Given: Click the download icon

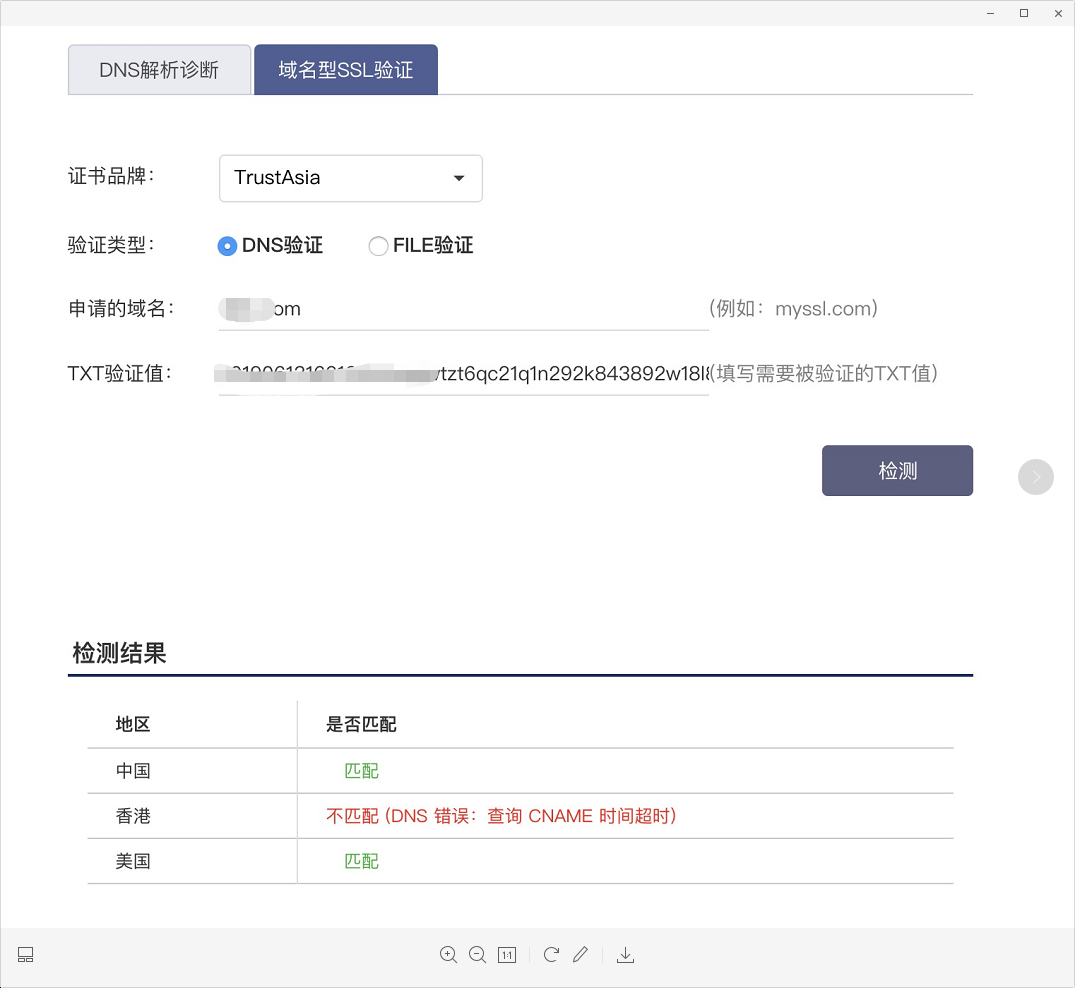Looking at the screenshot, I should 626,954.
